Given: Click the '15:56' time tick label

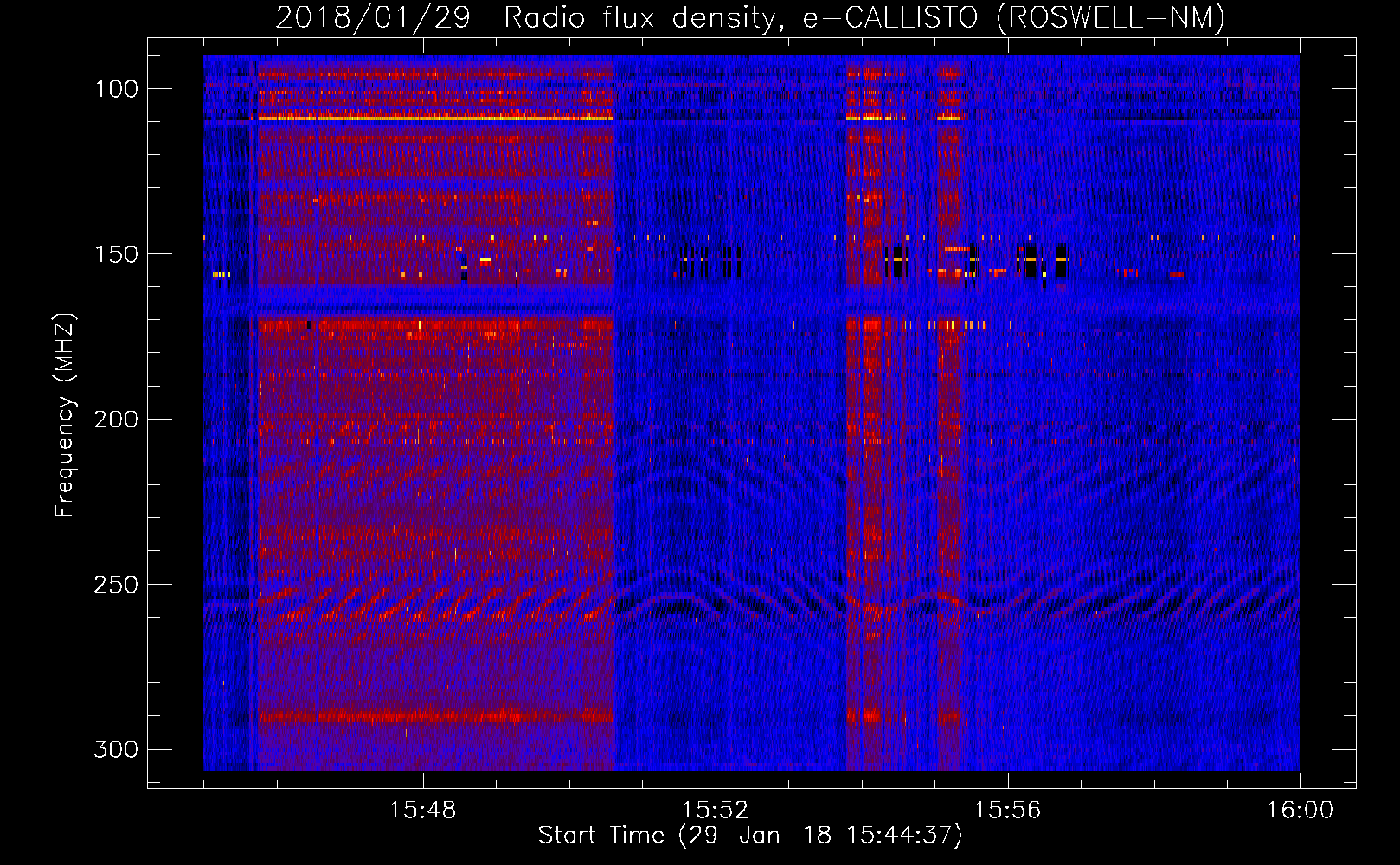Looking at the screenshot, I should (1007, 811).
